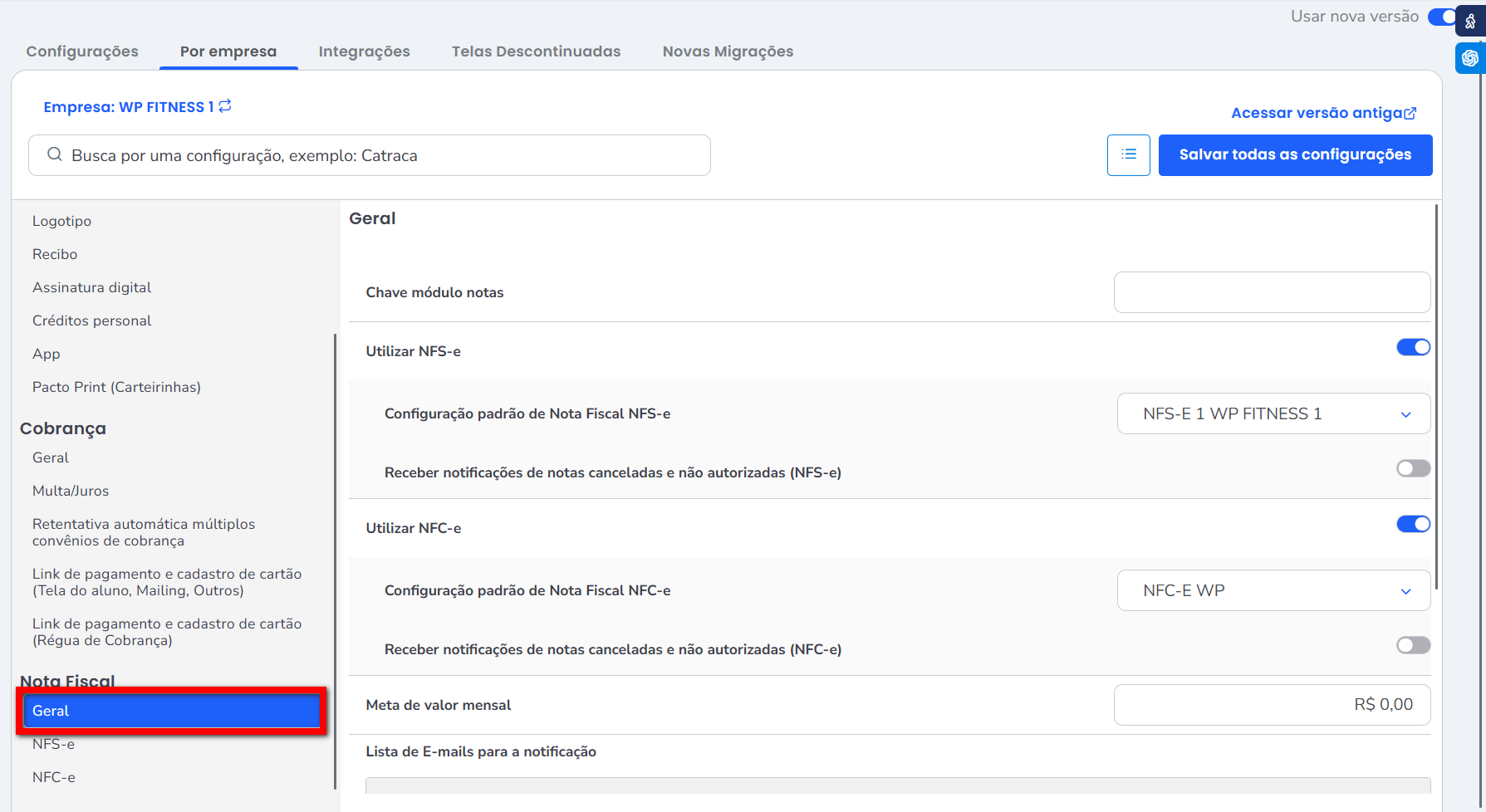Click the Meta de valor mensal field

click(x=1271, y=705)
